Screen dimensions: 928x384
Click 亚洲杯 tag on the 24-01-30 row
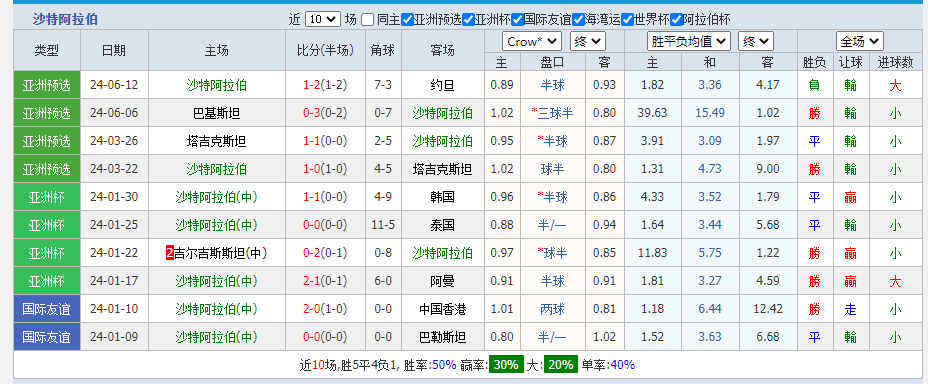47,197
